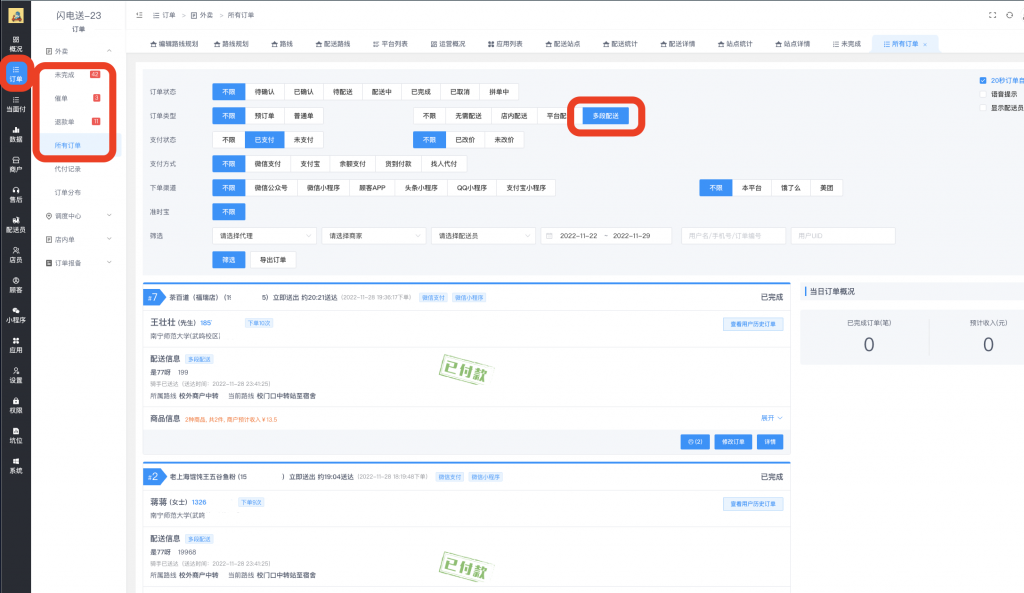
Task: Open 配送员 management from sidebar
Action: pyautogui.click(x=14, y=222)
